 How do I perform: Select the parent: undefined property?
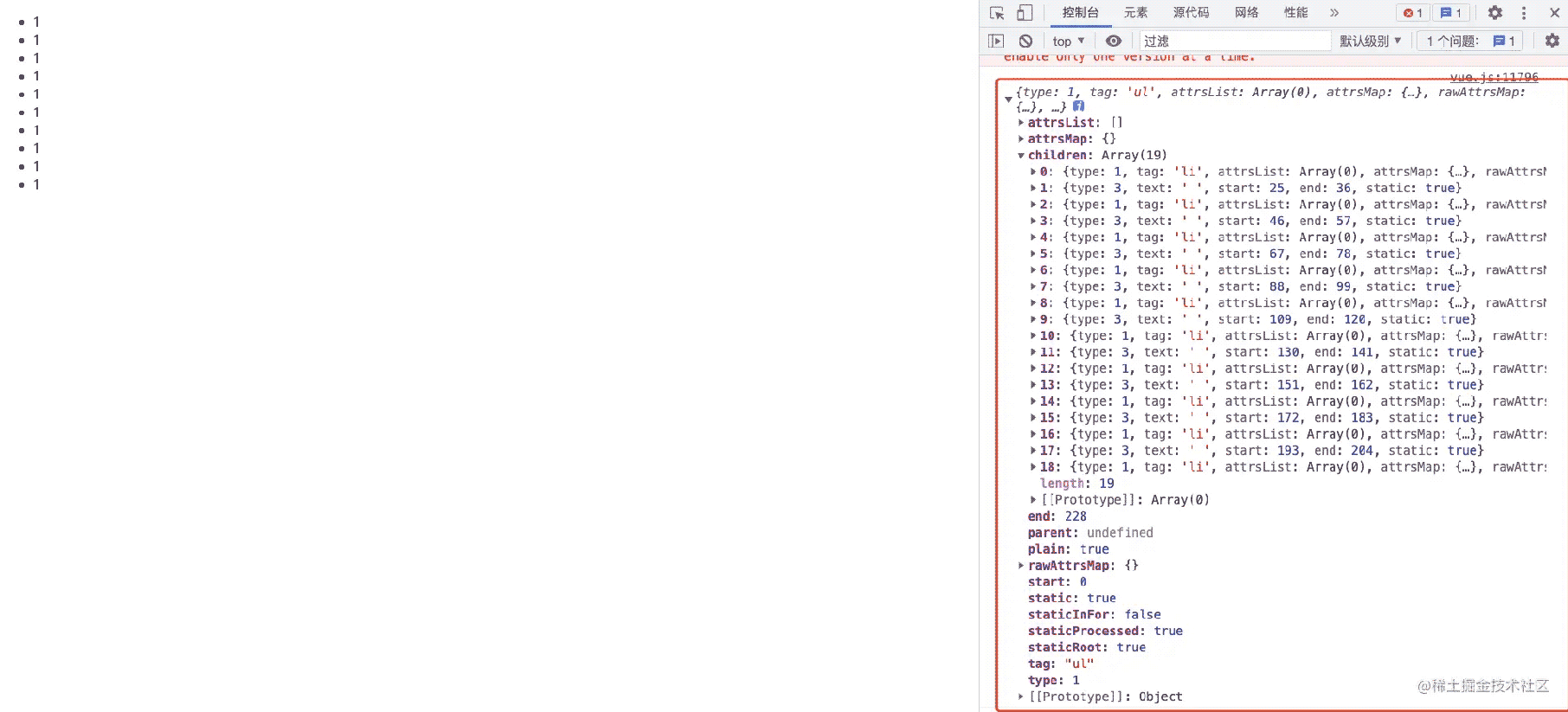click(1090, 533)
